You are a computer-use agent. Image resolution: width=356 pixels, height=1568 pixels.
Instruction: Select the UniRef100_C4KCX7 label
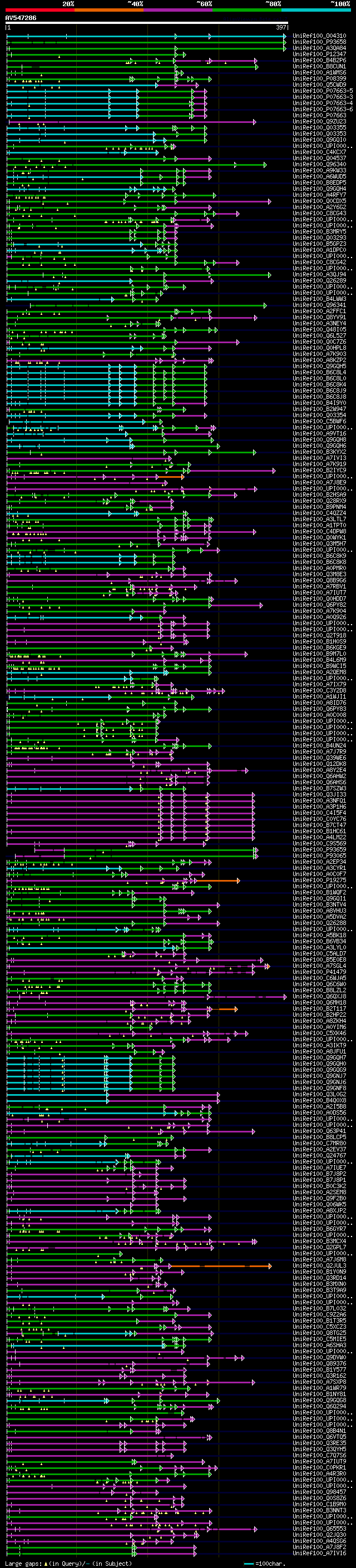pyautogui.click(x=319, y=152)
